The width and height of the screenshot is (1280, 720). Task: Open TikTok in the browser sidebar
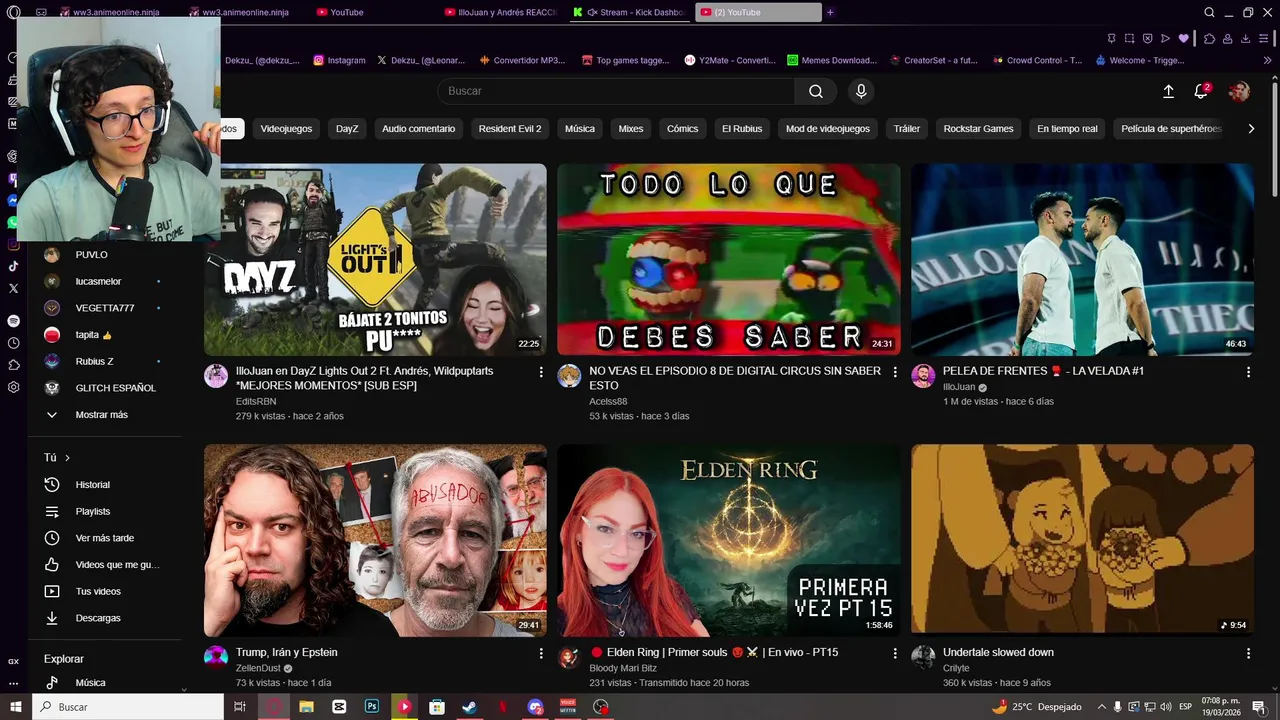point(13,266)
